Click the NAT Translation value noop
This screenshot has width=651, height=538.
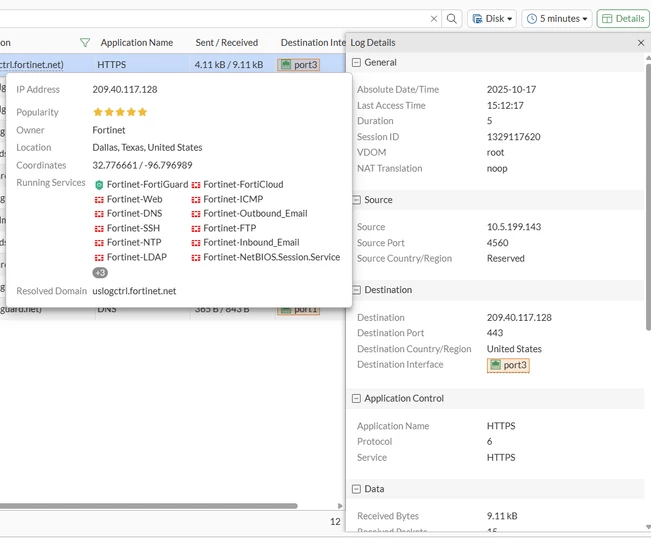tap(497, 169)
